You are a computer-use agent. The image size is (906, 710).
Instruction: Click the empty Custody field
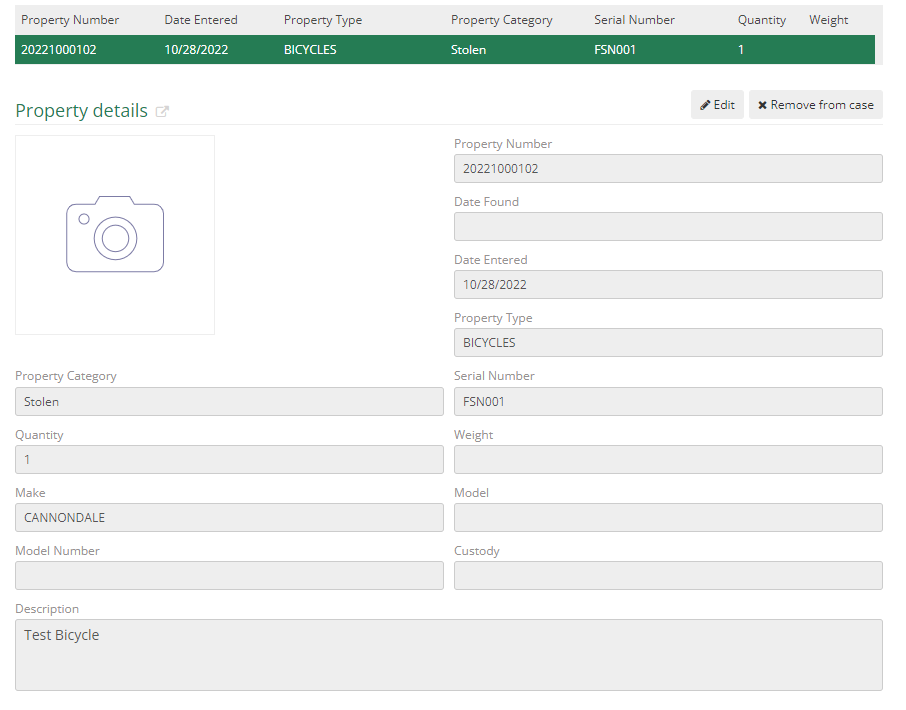point(667,575)
